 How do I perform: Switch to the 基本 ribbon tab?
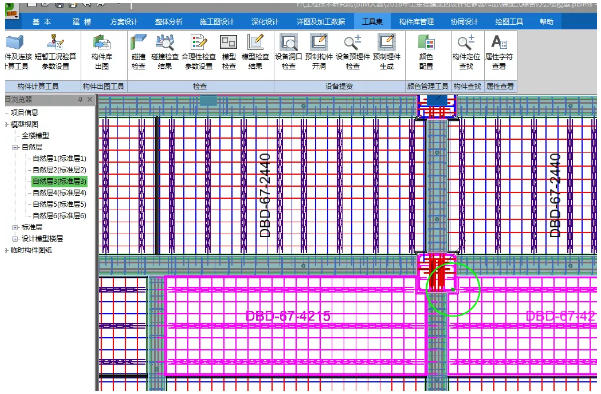[41, 22]
